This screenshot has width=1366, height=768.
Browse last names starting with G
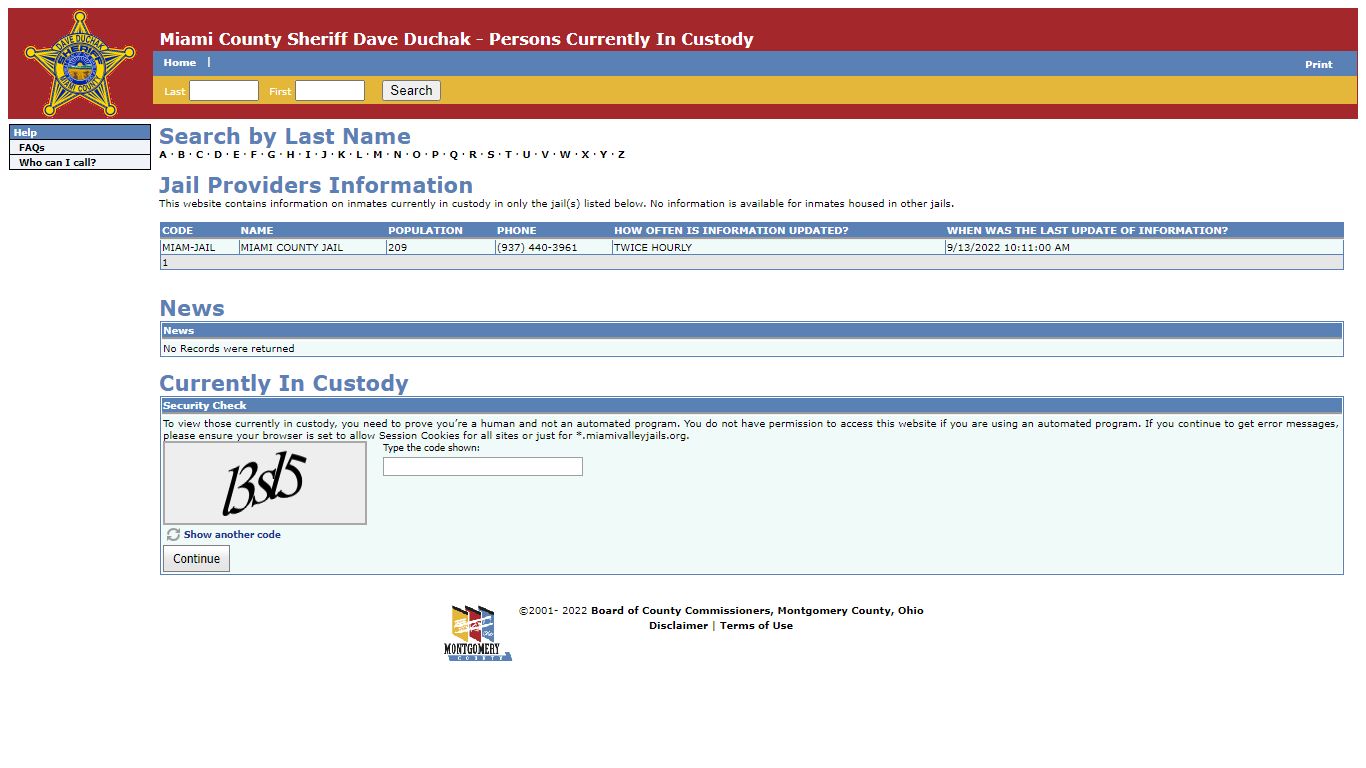tap(271, 155)
